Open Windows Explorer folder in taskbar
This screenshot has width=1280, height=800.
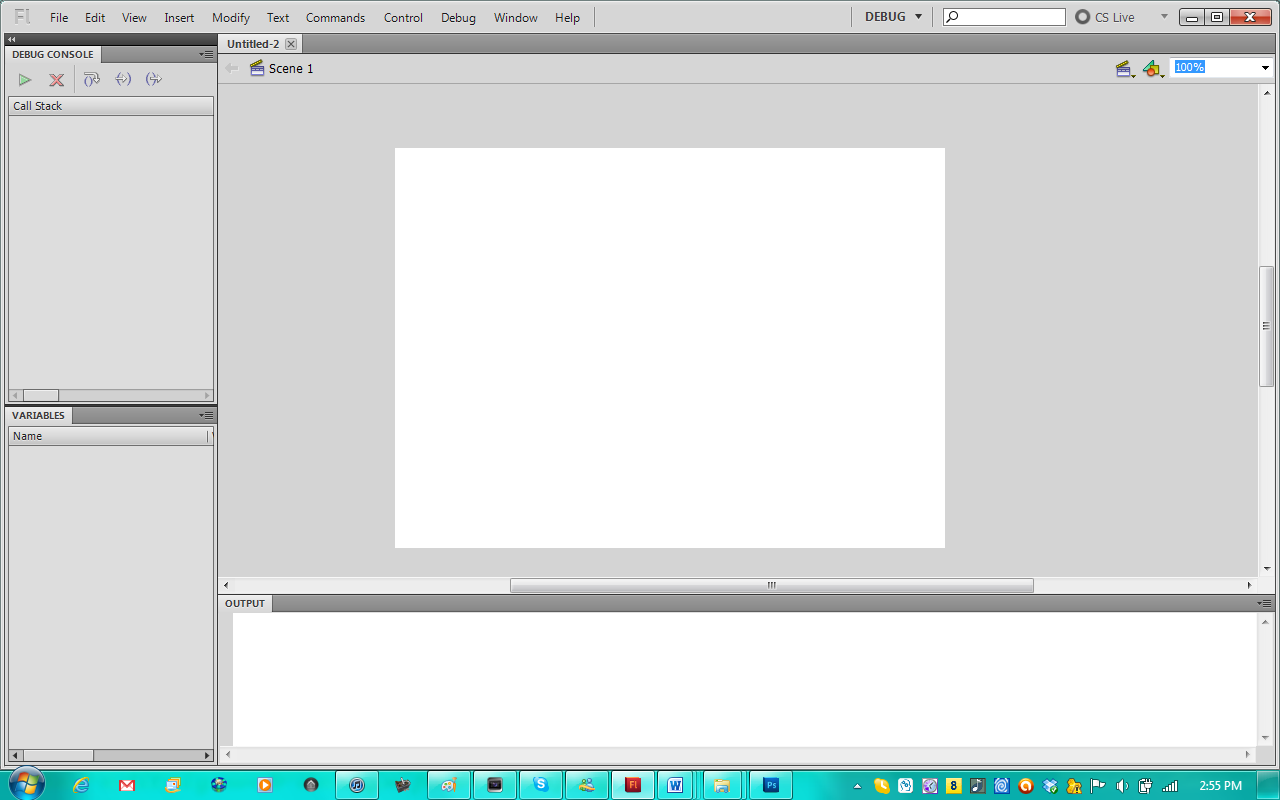(722, 785)
